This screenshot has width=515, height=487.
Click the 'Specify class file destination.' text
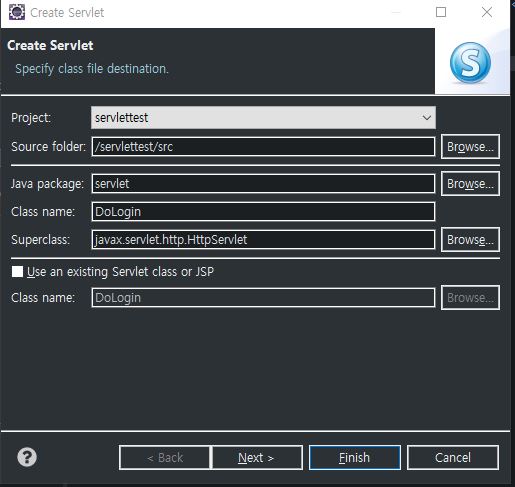point(92,69)
